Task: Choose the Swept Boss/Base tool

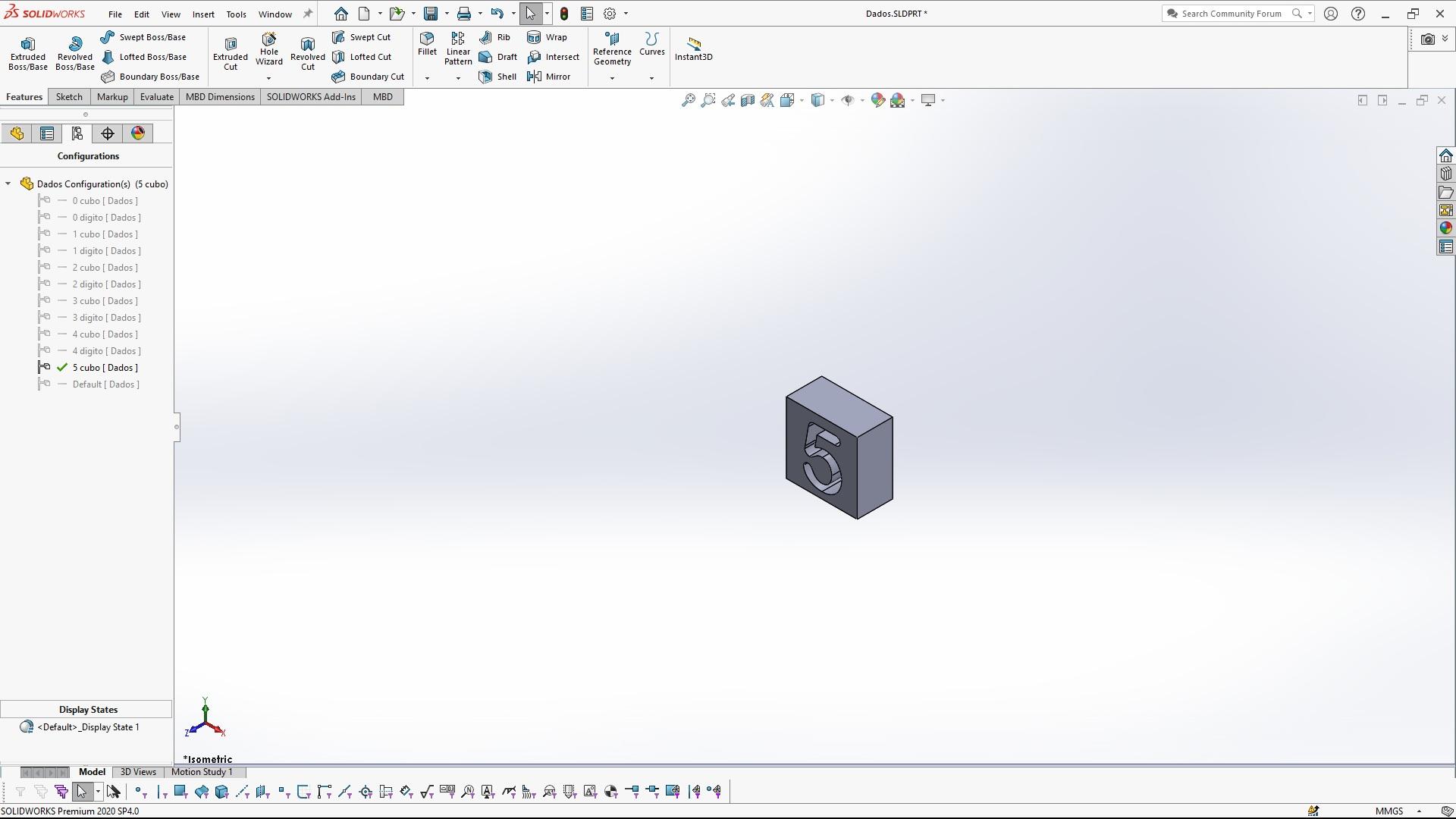Action: [x=143, y=37]
